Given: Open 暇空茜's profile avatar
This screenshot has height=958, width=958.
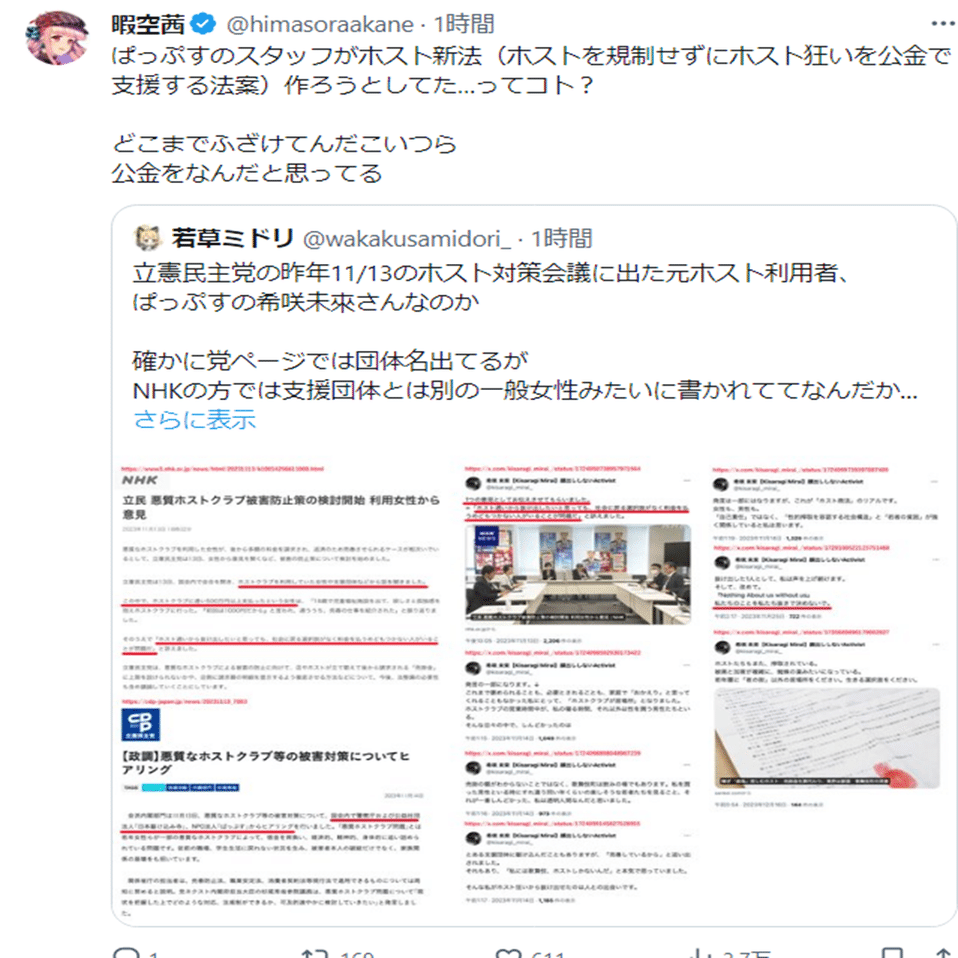Looking at the screenshot, I should click(x=57, y=38).
